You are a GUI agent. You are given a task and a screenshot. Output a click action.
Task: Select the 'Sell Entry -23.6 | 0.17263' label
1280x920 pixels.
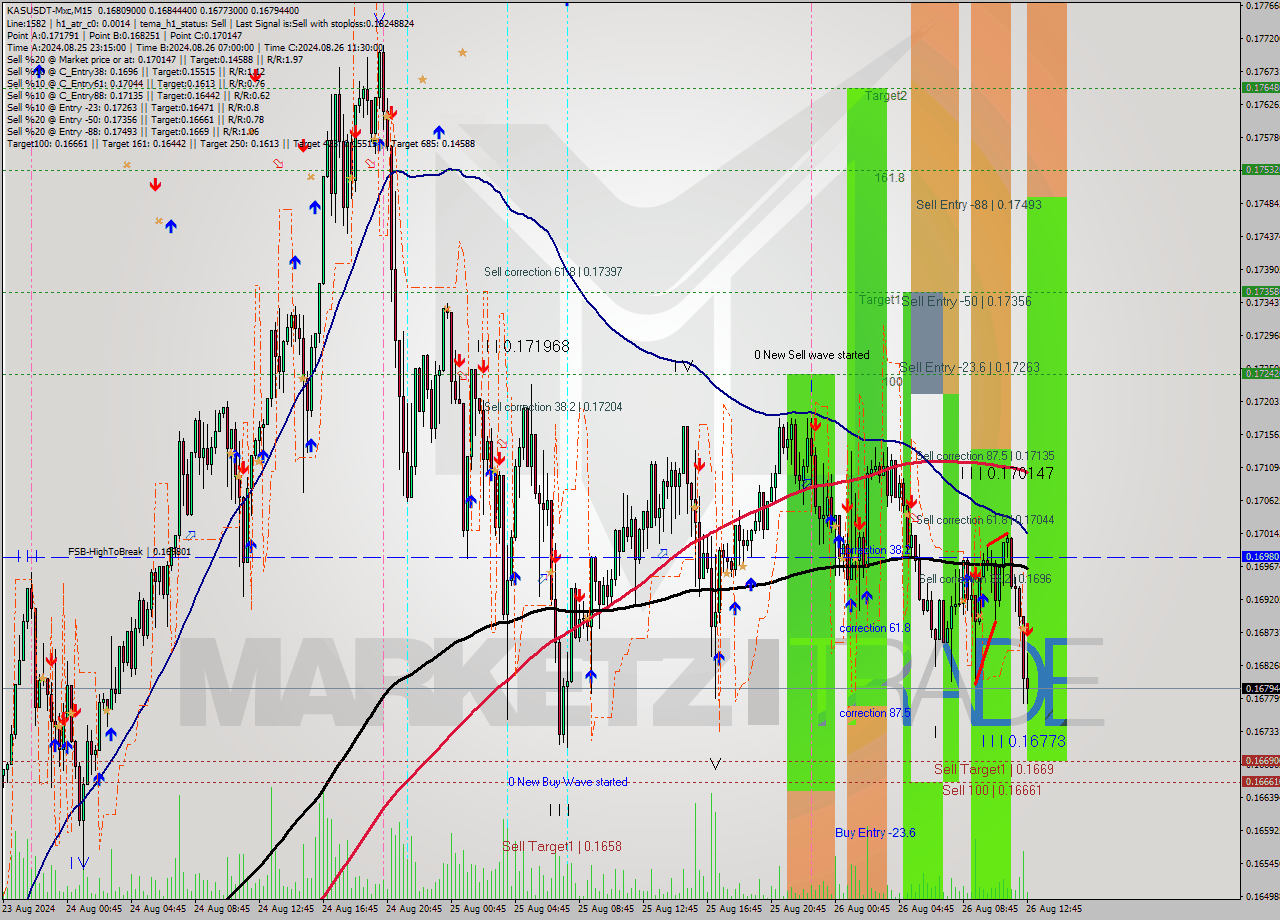[x=969, y=368]
